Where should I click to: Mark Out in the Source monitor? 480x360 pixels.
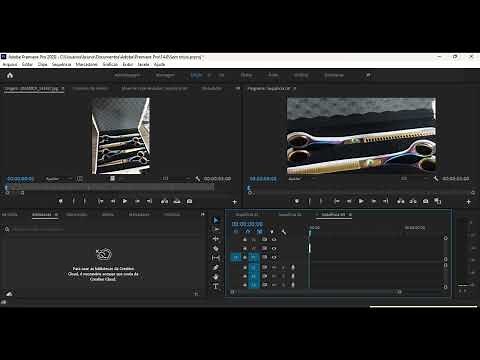[85, 201]
